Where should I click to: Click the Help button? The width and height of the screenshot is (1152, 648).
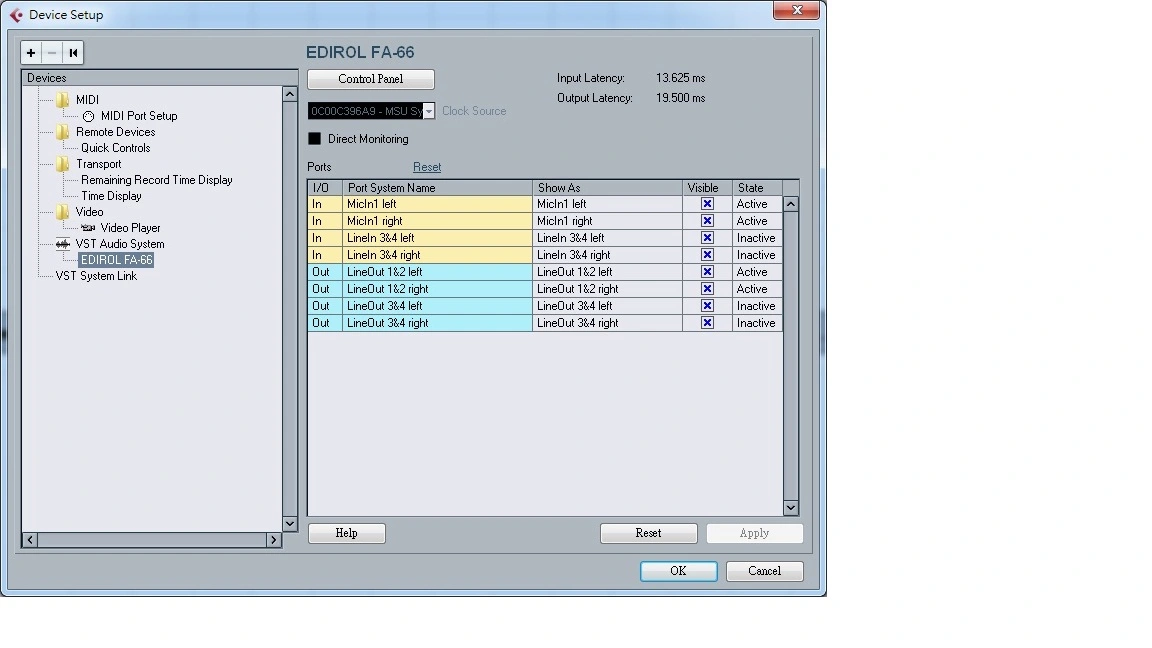(x=347, y=533)
